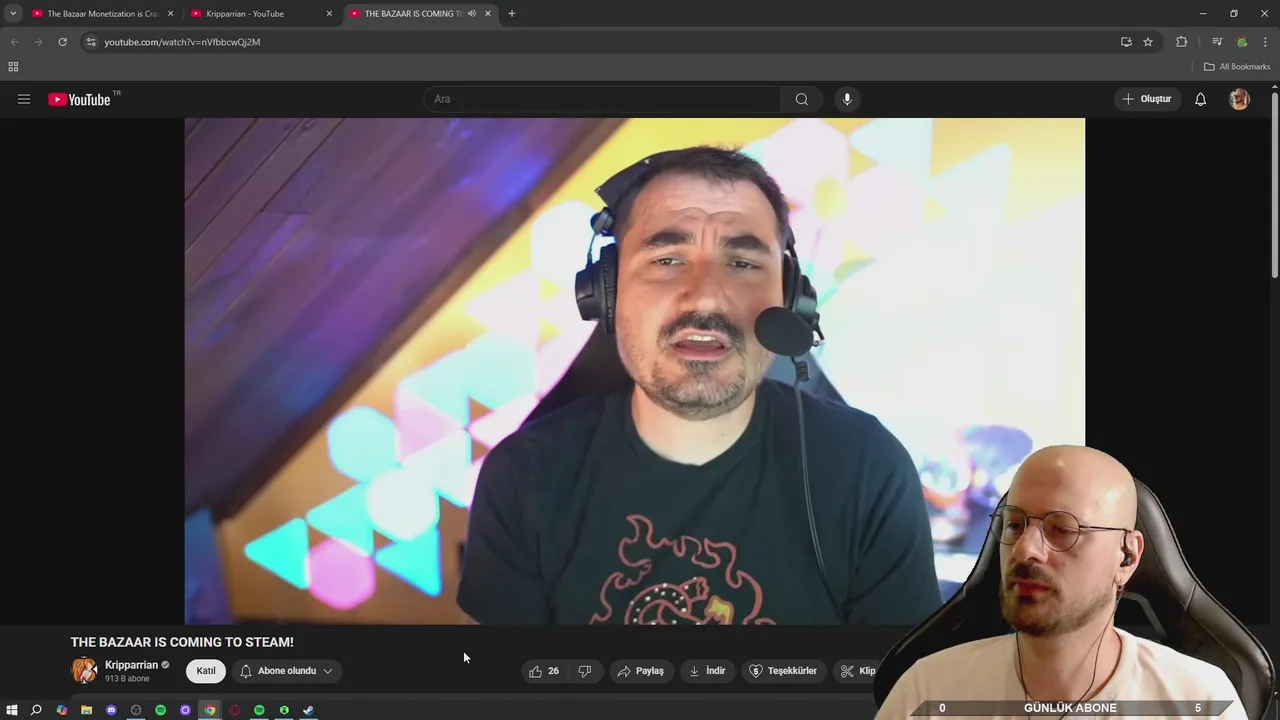Screen dimensions: 1280x720
Task: Mute the playing tab's speaker icon
Action: click(x=471, y=13)
